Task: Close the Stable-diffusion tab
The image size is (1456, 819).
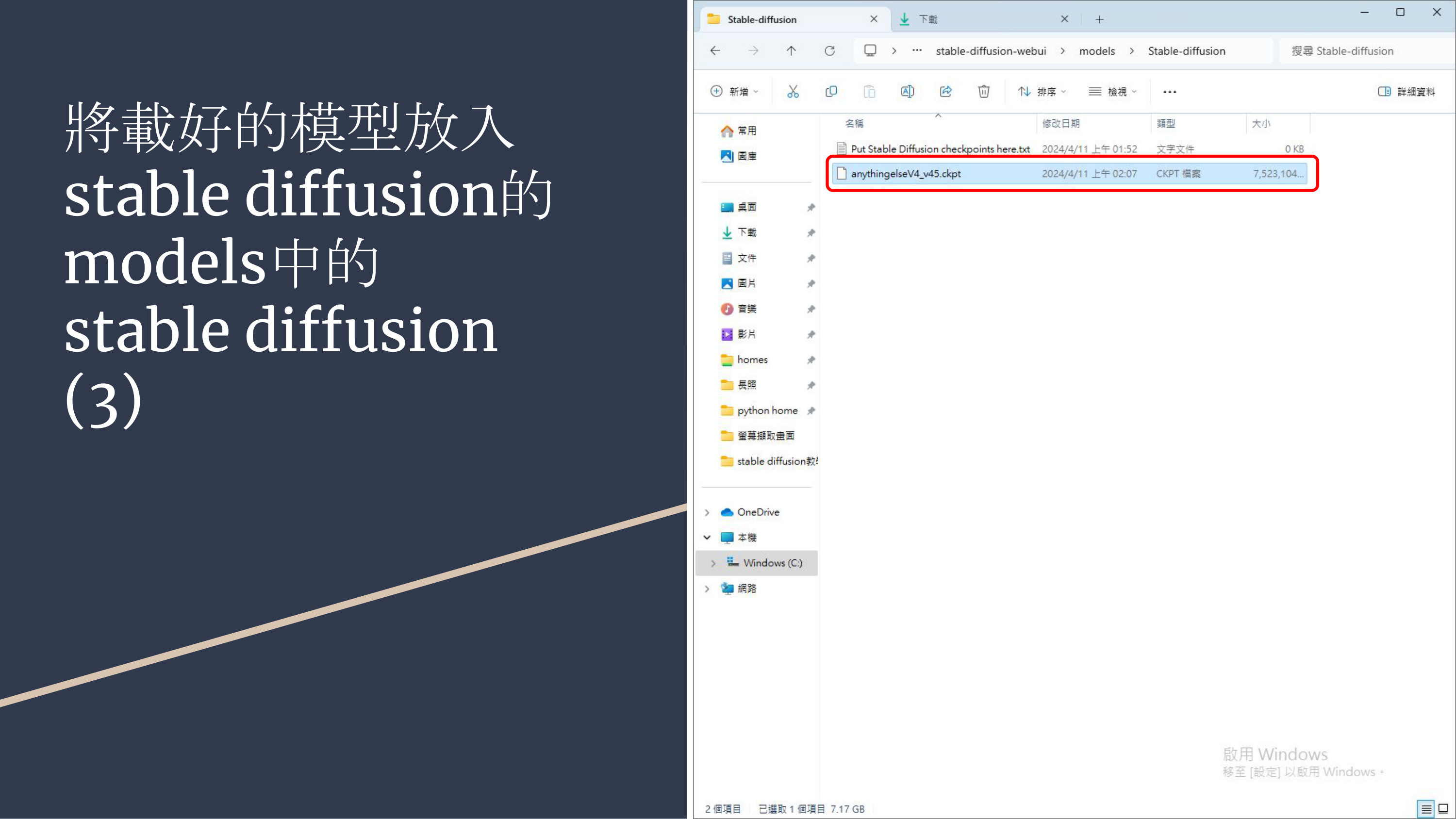Action: (874, 19)
